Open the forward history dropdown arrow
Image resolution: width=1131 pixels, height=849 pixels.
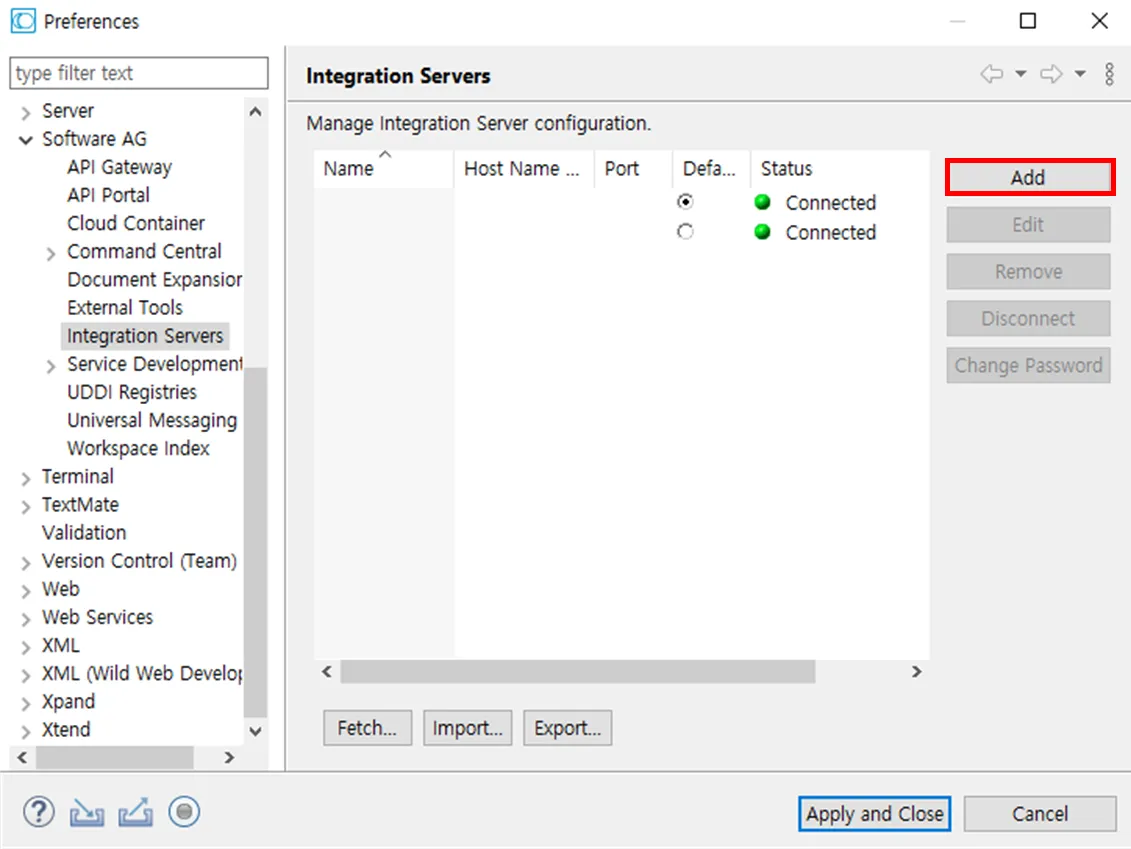(1080, 74)
